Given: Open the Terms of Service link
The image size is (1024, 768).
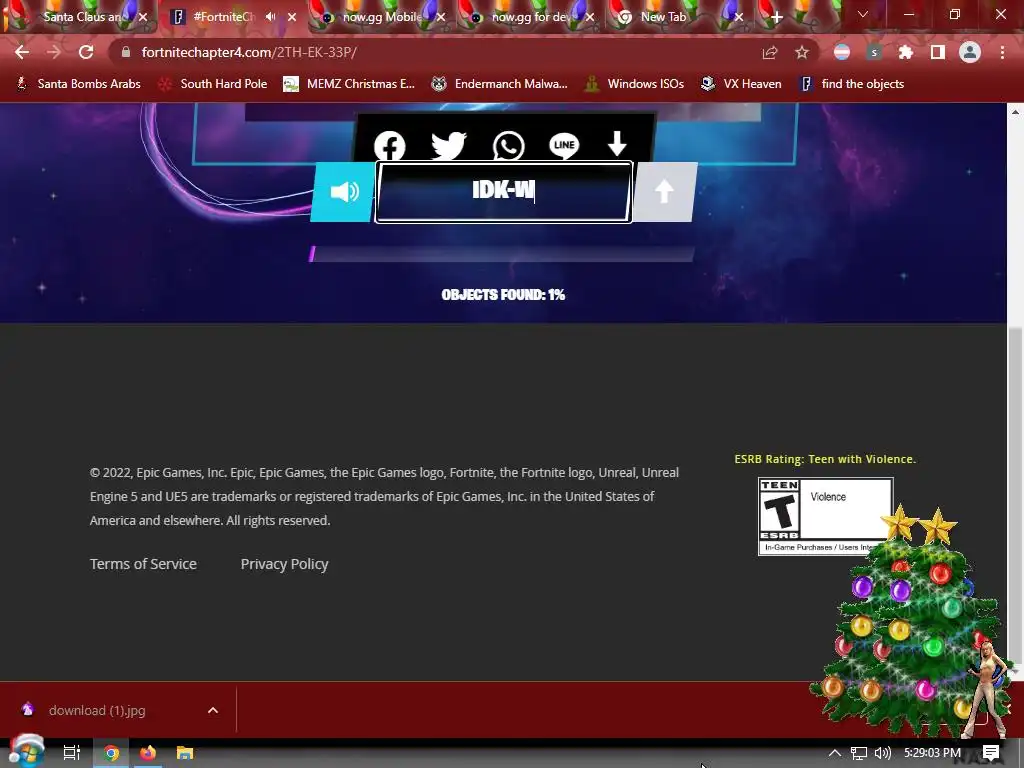Looking at the screenshot, I should coord(143,564).
